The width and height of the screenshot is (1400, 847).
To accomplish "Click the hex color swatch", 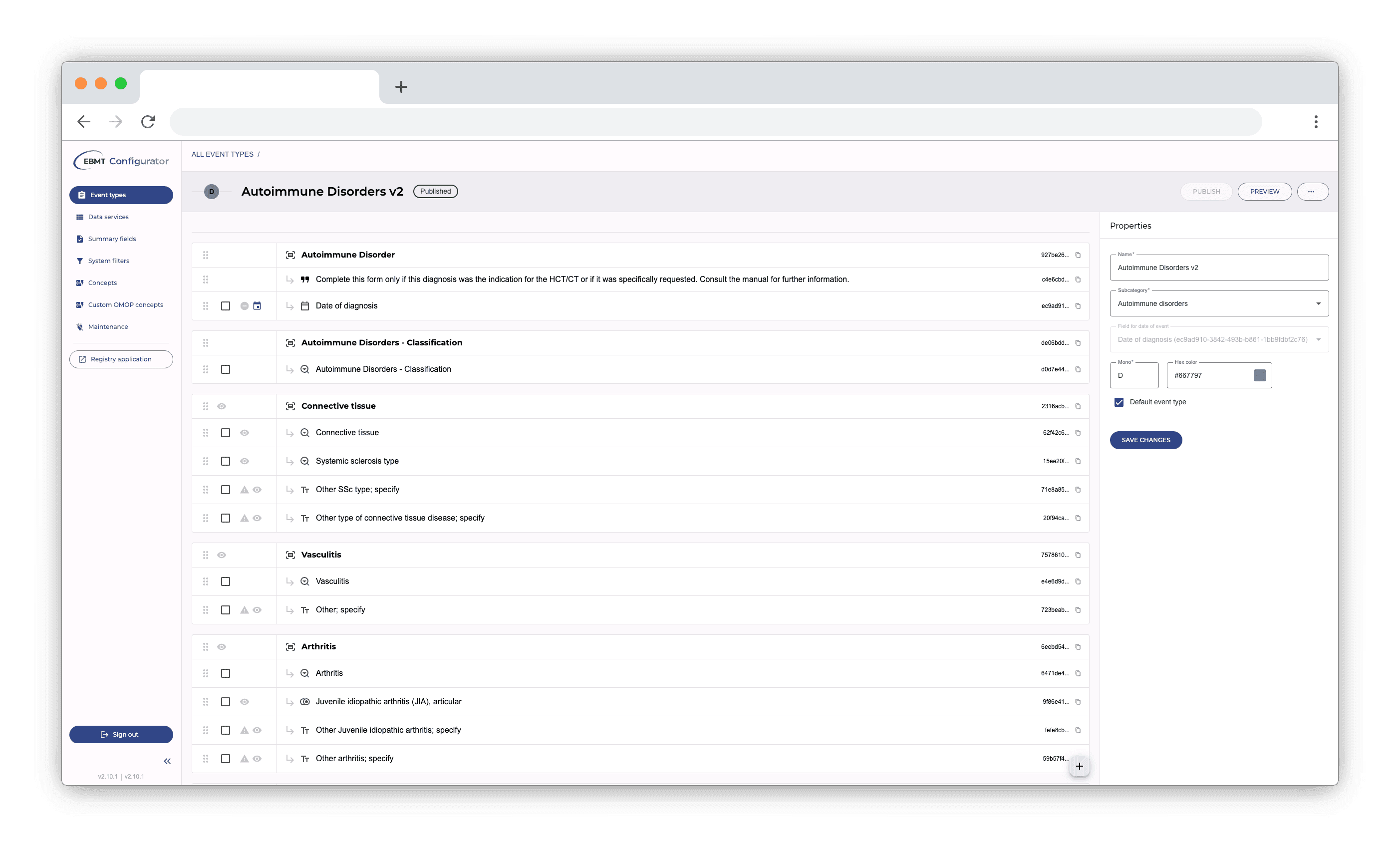I will tap(1260, 375).
